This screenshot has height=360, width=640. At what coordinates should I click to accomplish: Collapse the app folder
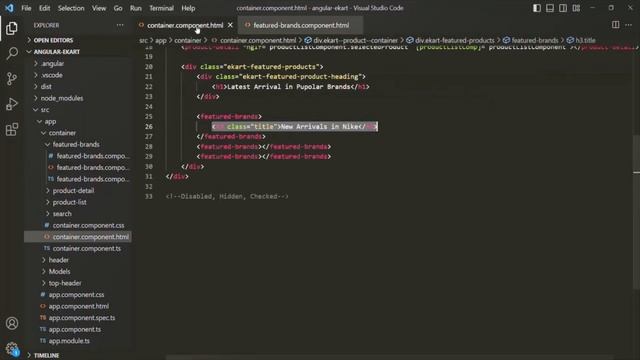50,122
